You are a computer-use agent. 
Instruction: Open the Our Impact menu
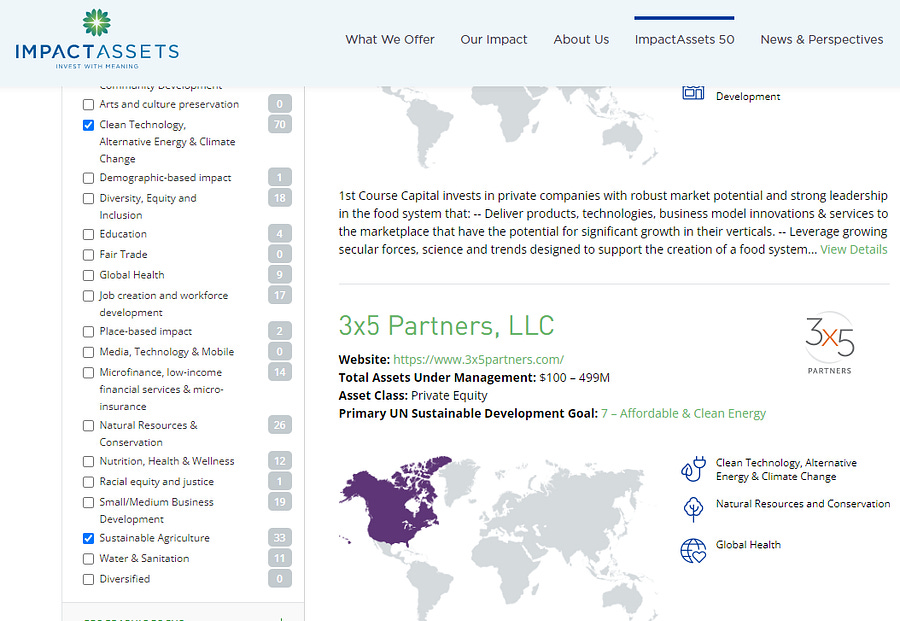click(x=494, y=40)
